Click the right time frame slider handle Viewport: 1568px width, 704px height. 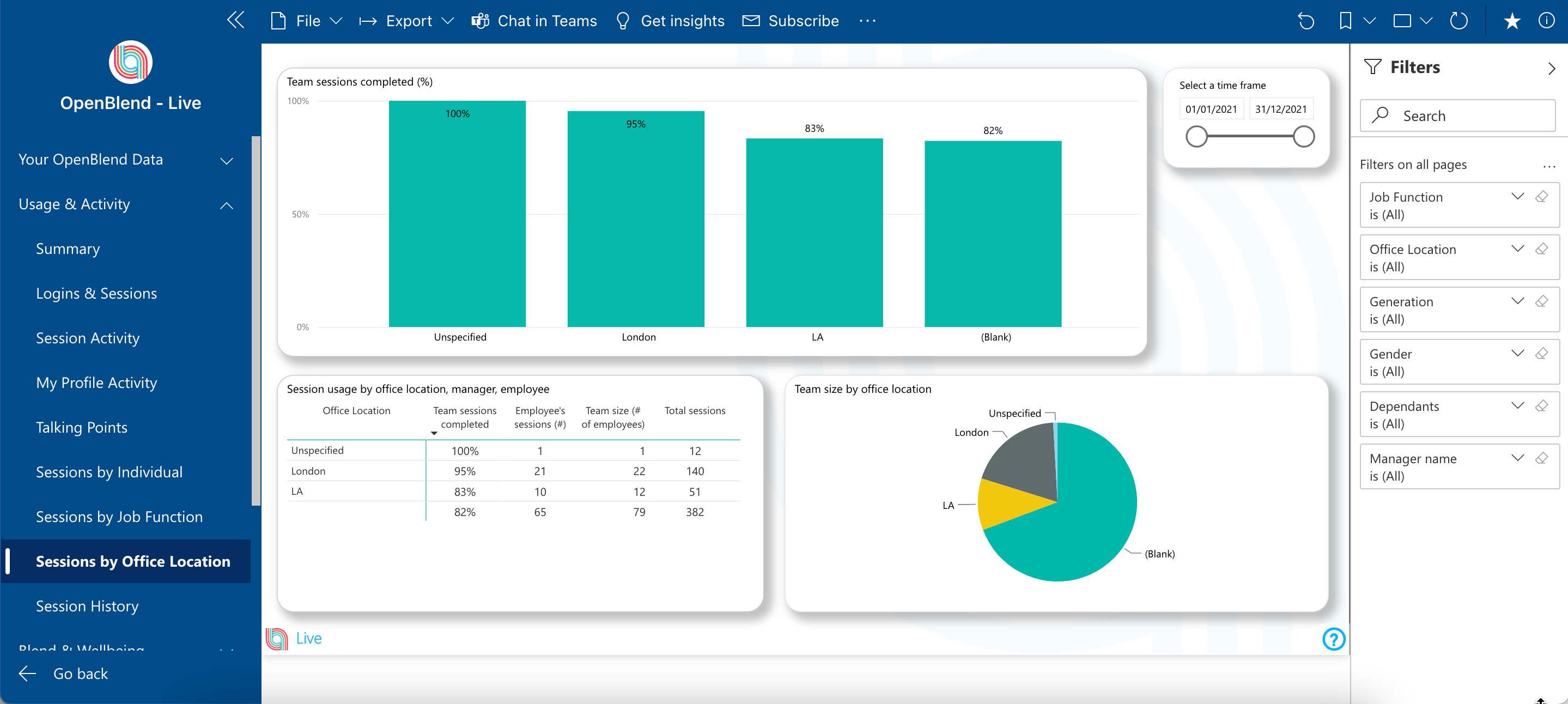coord(1303,136)
